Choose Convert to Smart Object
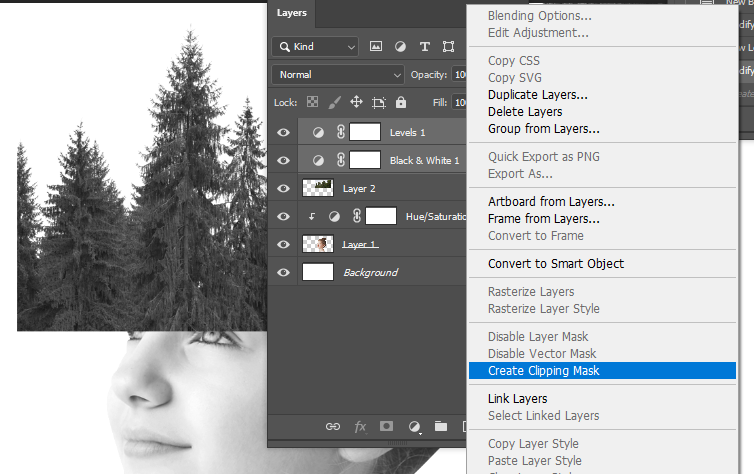Image resolution: width=754 pixels, height=474 pixels. (x=556, y=263)
